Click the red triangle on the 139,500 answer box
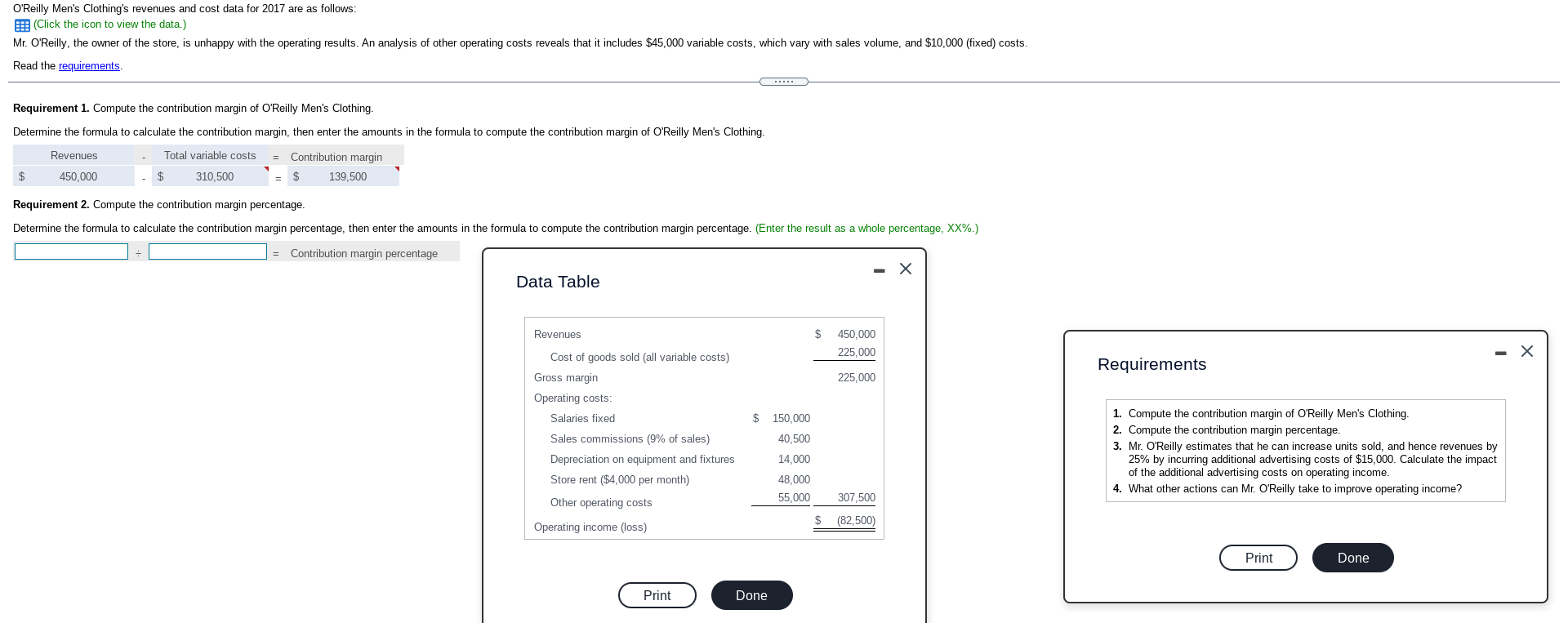This screenshot has height=623, width=1568. [x=396, y=169]
